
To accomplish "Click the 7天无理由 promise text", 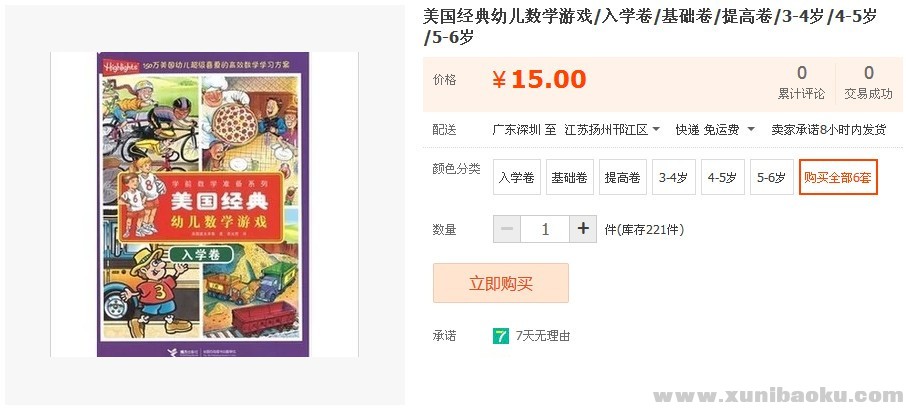I will point(543,336).
